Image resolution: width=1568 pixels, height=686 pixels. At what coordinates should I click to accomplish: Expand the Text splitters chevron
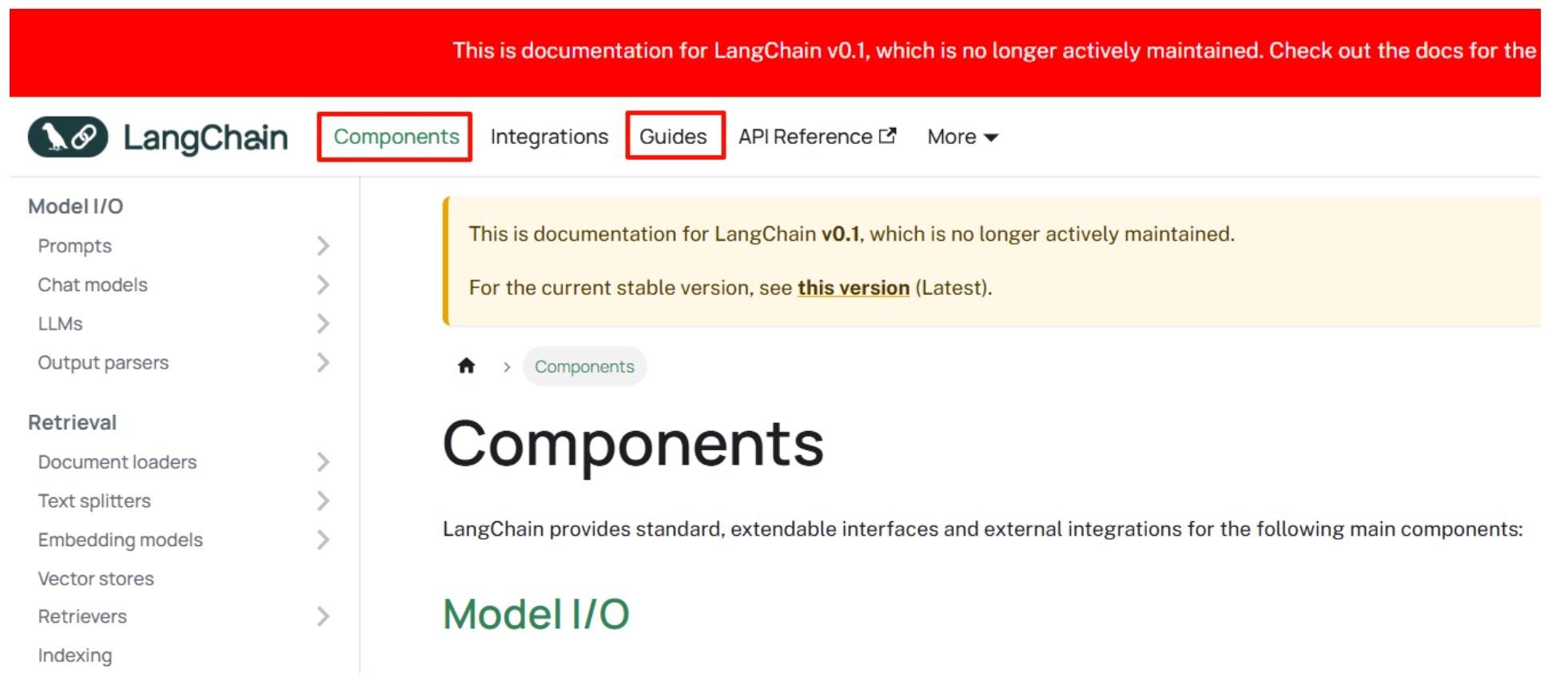pyautogui.click(x=323, y=501)
